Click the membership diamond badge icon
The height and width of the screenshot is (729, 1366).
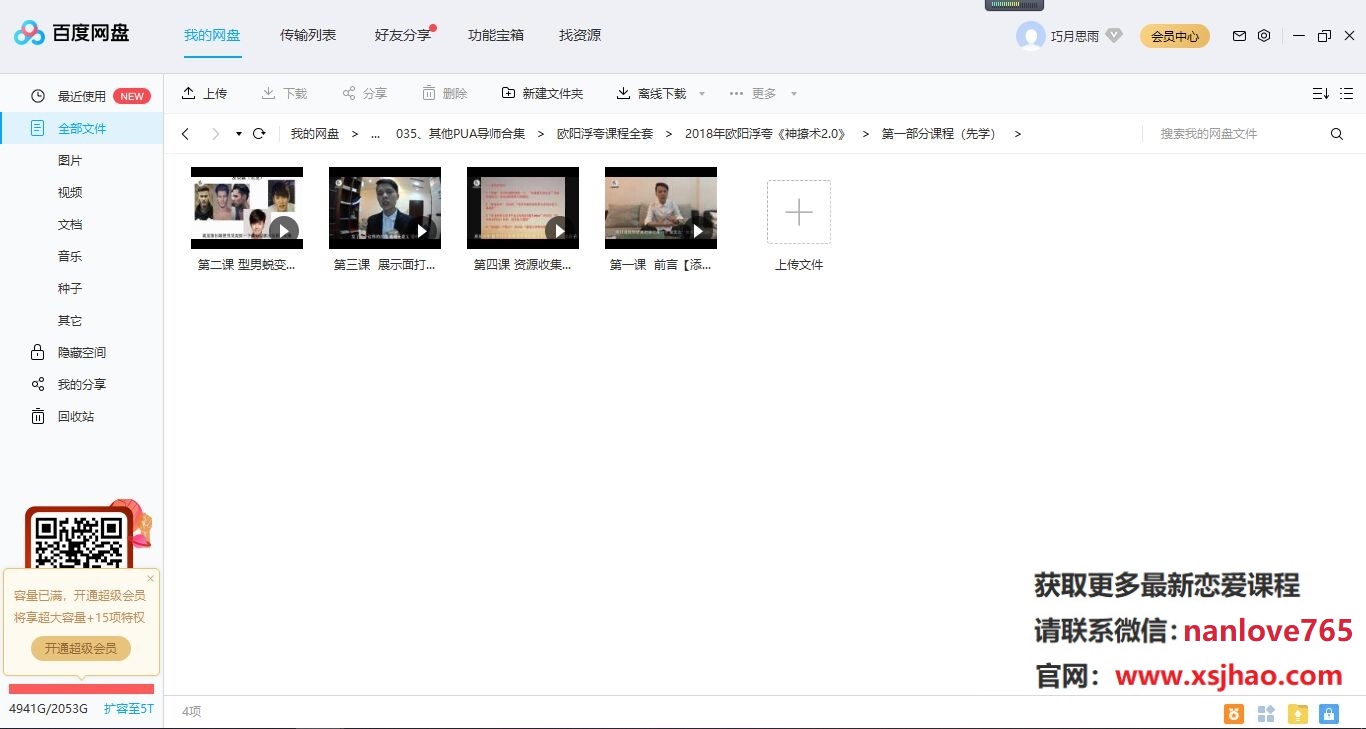[x=1114, y=36]
